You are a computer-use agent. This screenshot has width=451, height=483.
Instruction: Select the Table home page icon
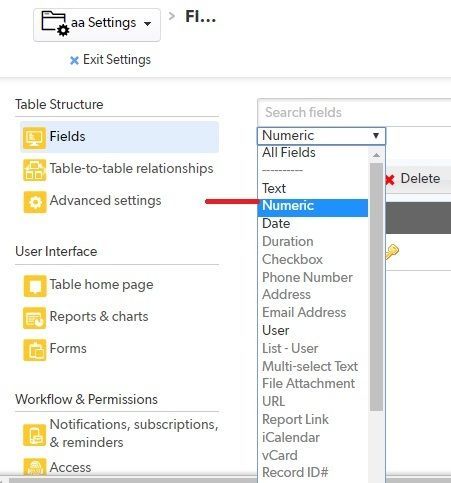click(x=35, y=286)
